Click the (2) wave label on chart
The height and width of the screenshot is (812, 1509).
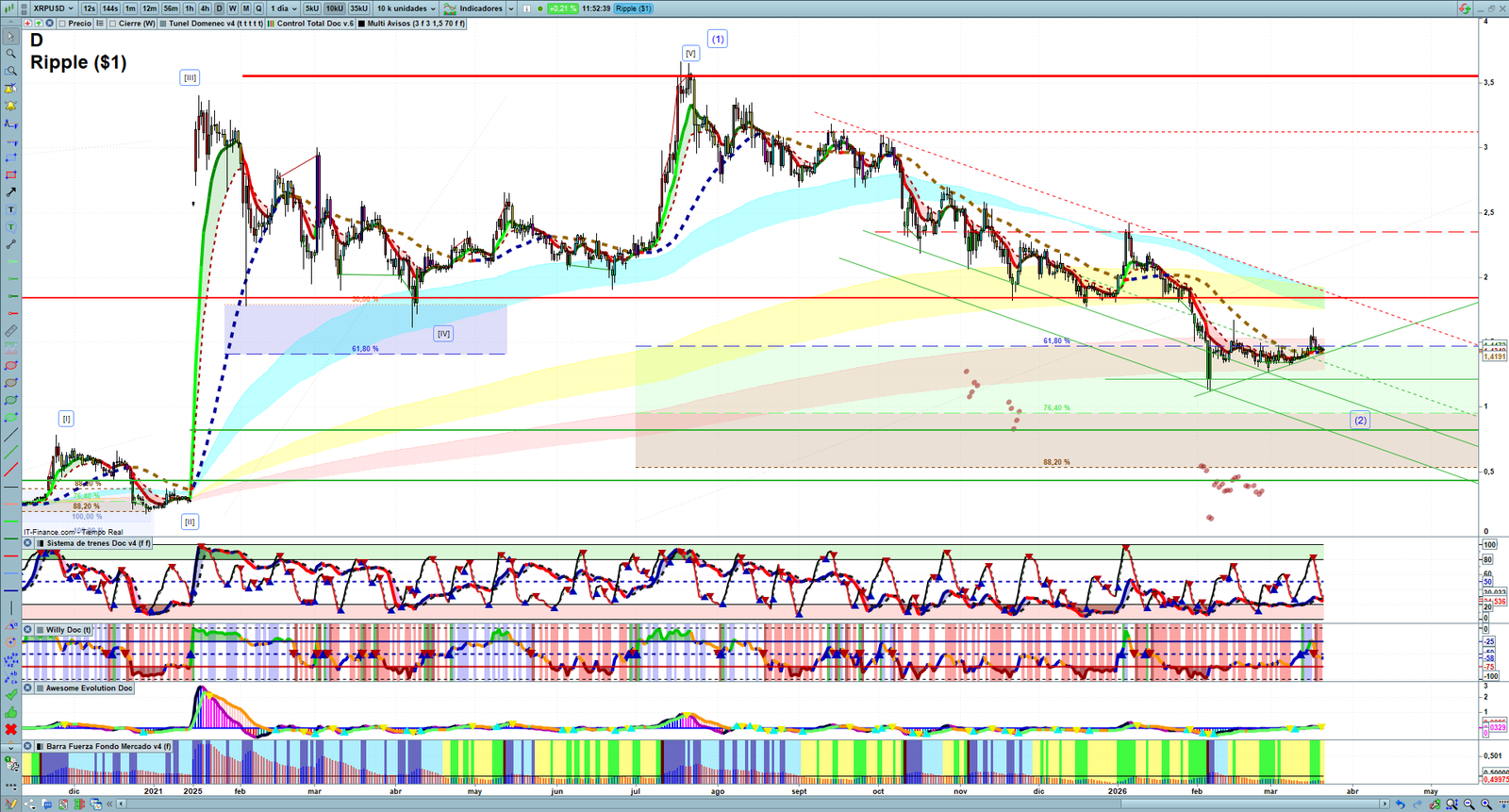tap(1360, 421)
